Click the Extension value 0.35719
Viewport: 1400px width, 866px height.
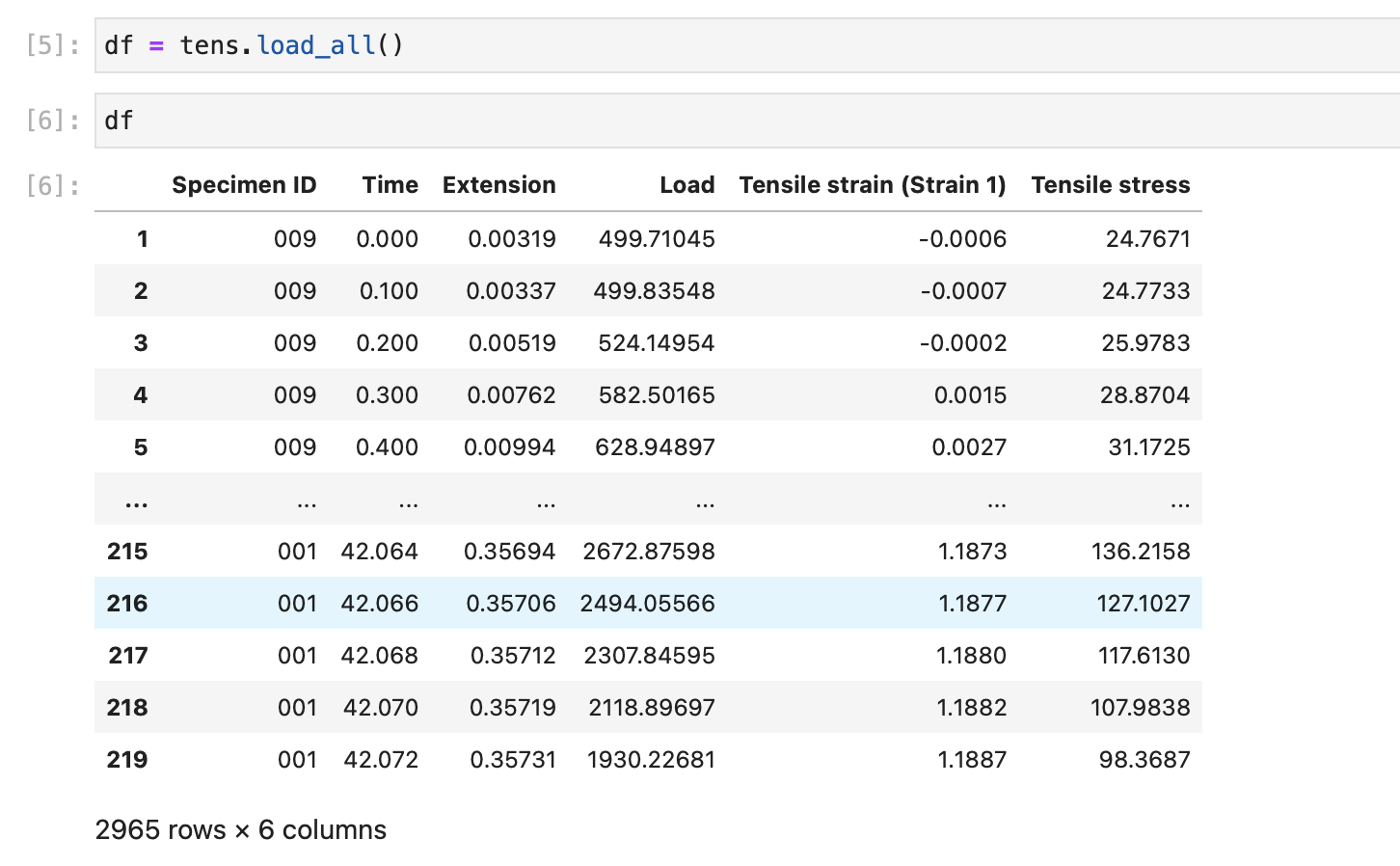click(x=513, y=708)
